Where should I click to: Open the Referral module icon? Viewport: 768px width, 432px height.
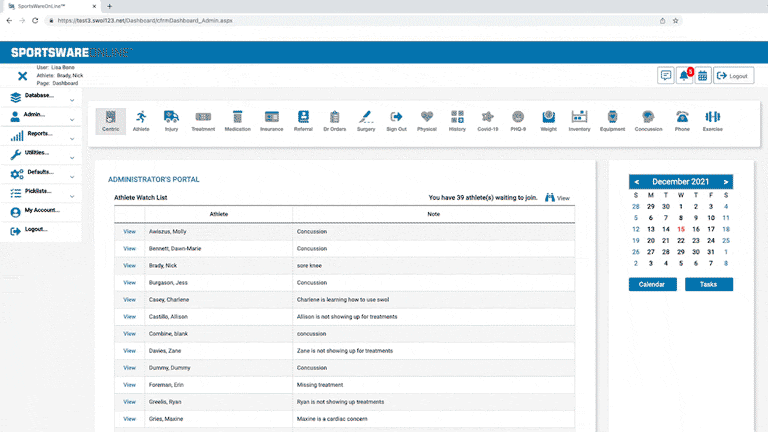pyautogui.click(x=303, y=121)
